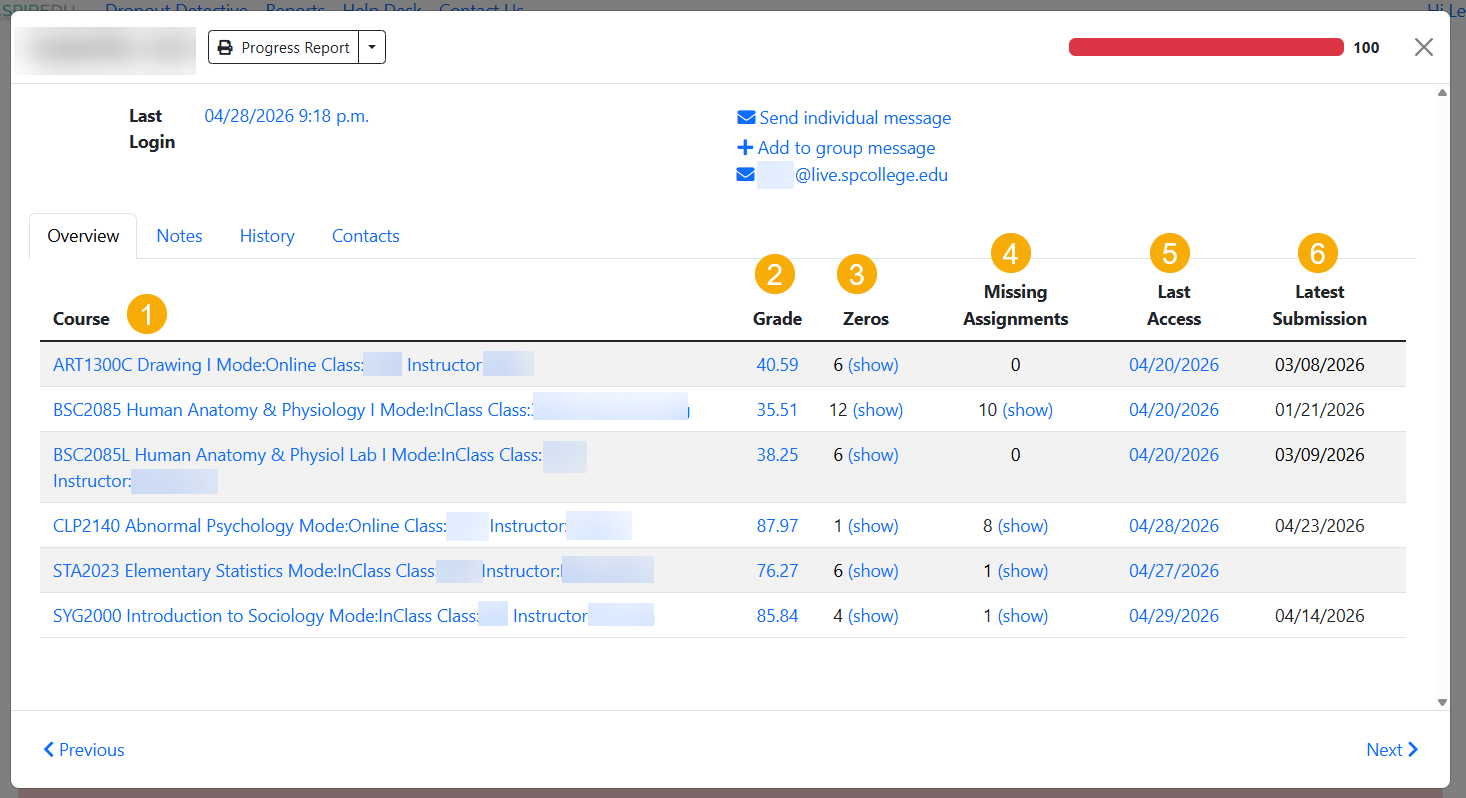Click last access 04/27/2026 for STA2023
This screenshot has height=798, width=1466.
click(1174, 571)
